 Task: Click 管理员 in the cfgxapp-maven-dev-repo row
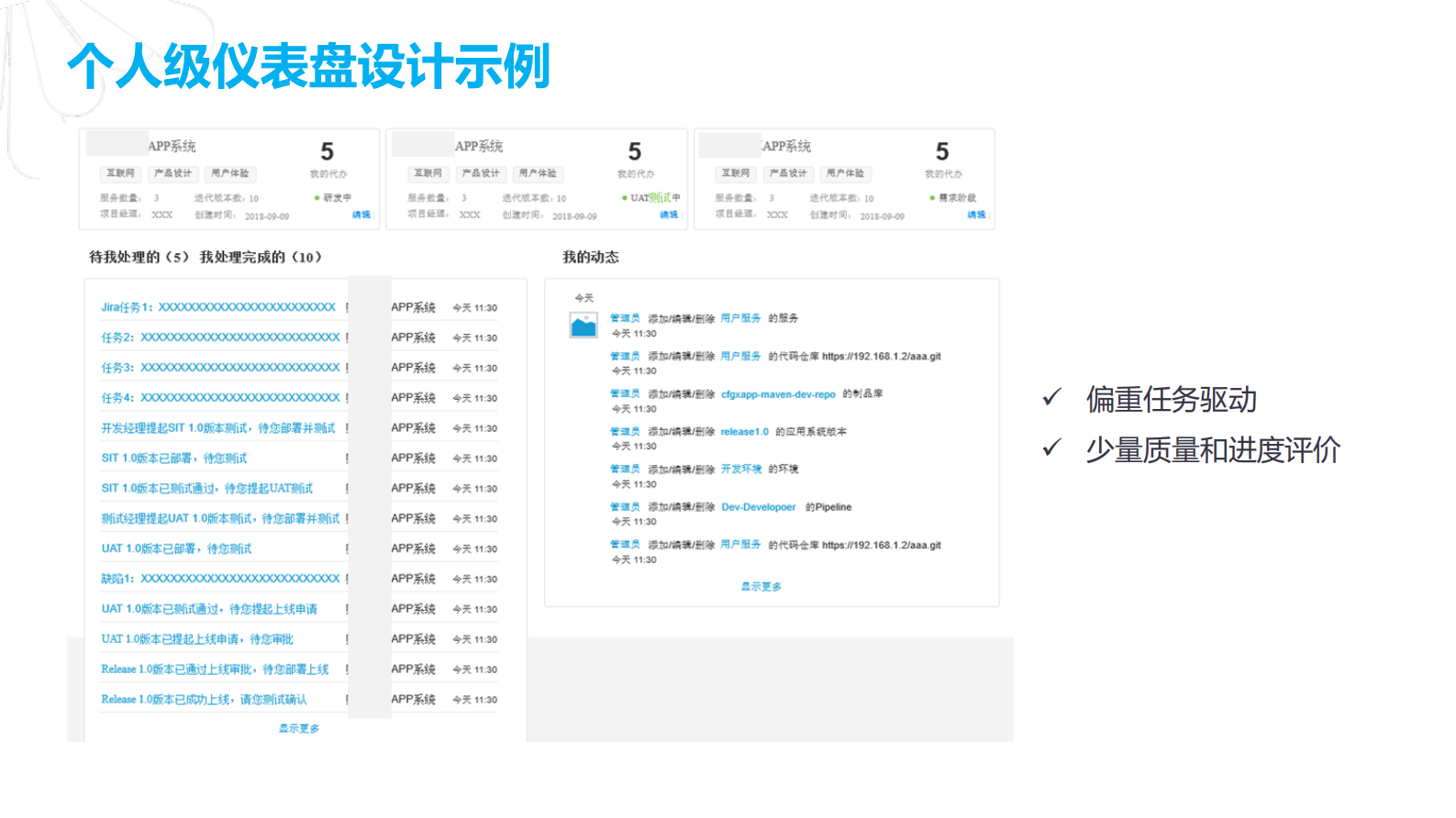click(625, 394)
